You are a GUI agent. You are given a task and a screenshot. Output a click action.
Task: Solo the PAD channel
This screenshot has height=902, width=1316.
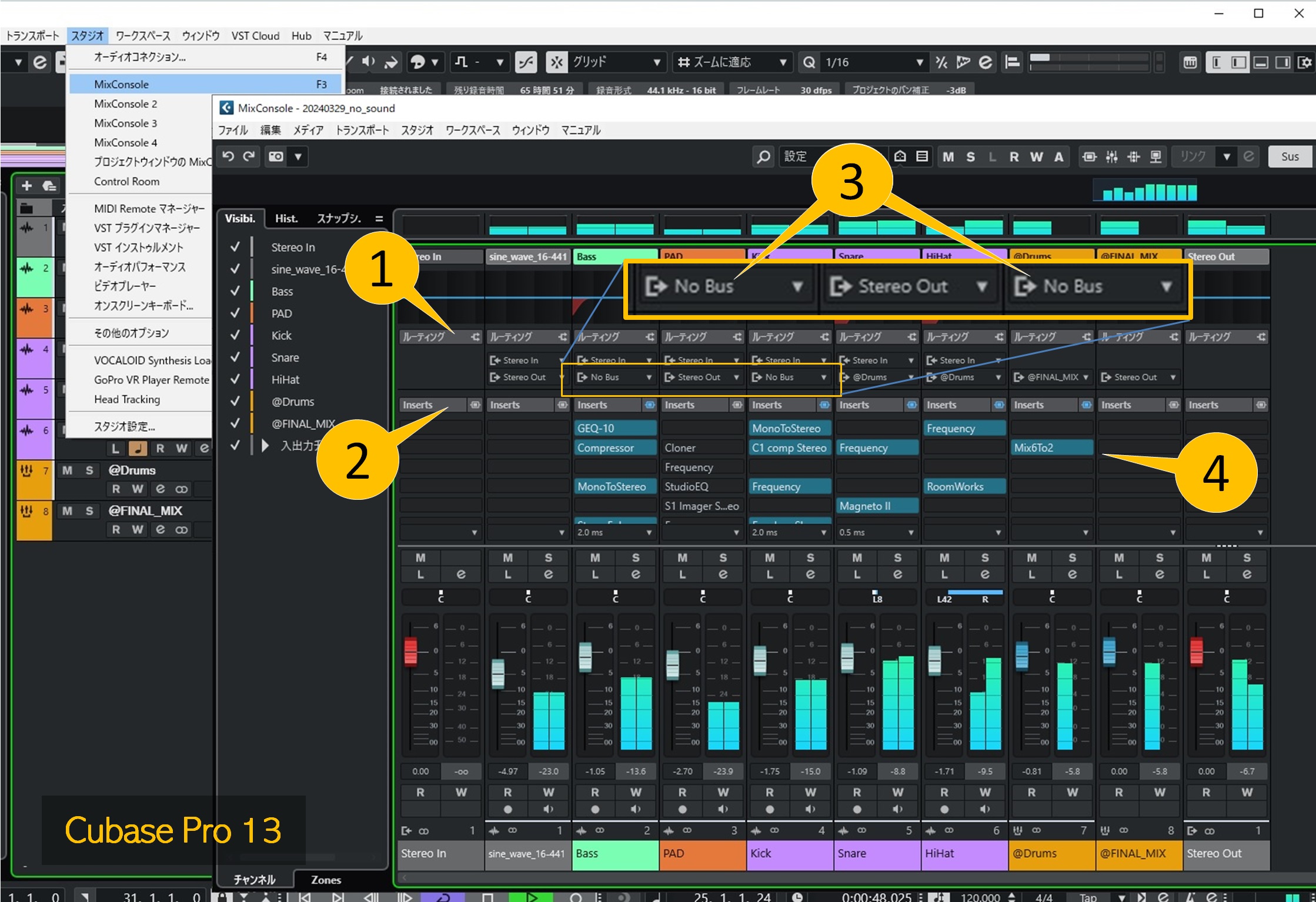coord(723,557)
